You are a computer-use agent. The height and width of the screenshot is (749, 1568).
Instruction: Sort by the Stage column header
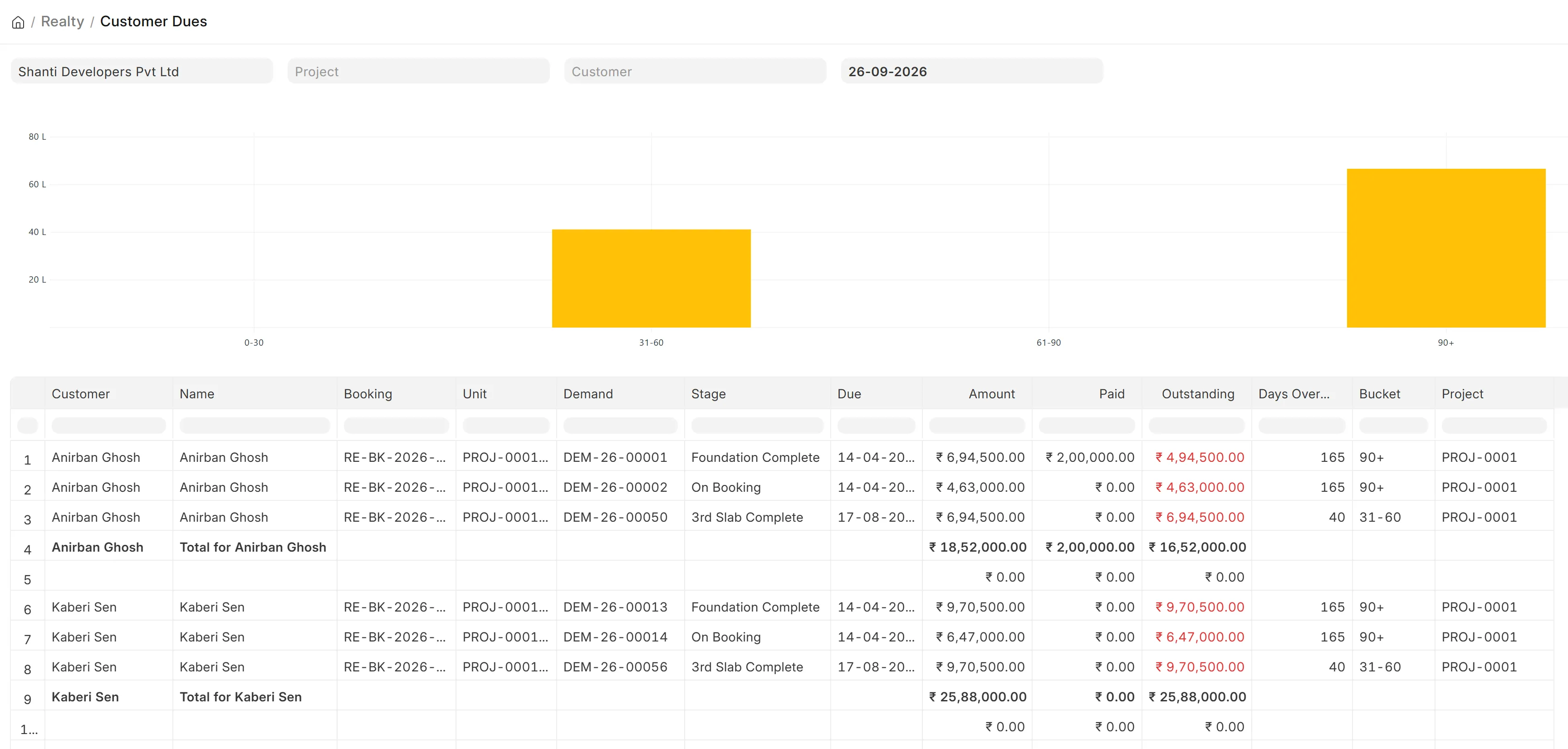coord(757,394)
